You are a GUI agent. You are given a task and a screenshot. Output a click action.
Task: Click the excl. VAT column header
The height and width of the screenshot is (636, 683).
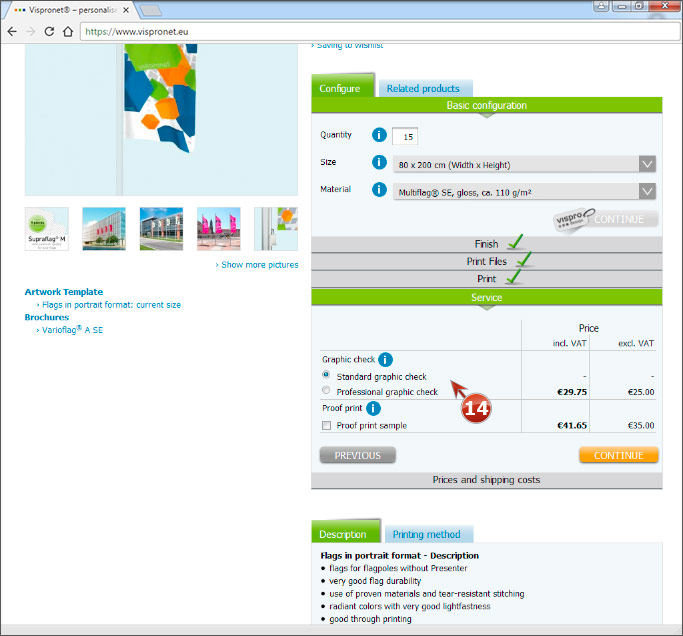pos(636,343)
